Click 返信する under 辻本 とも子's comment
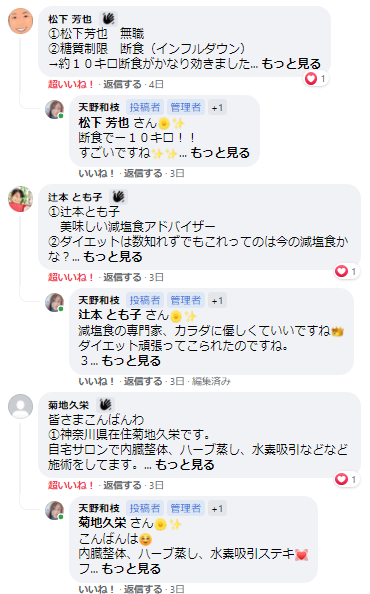The image size is (370, 594). pos(122,277)
